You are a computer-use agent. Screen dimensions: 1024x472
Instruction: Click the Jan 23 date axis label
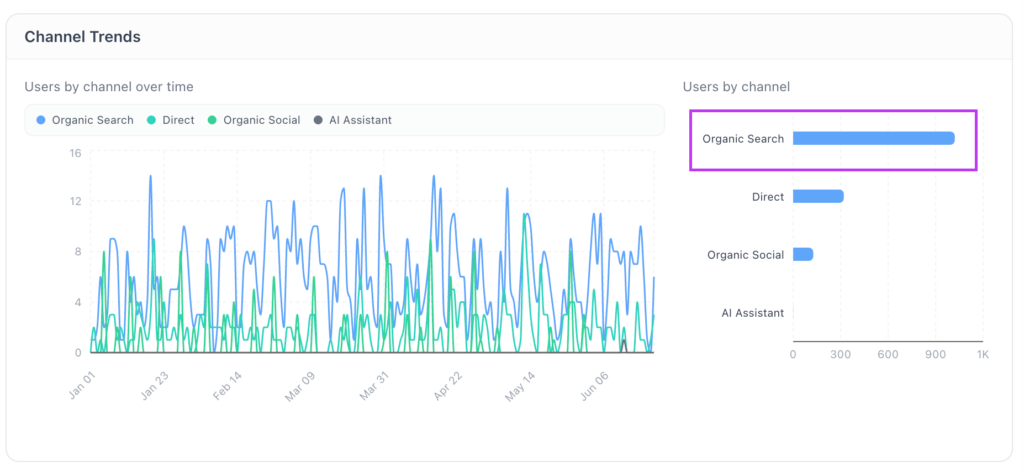click(155, 386)
